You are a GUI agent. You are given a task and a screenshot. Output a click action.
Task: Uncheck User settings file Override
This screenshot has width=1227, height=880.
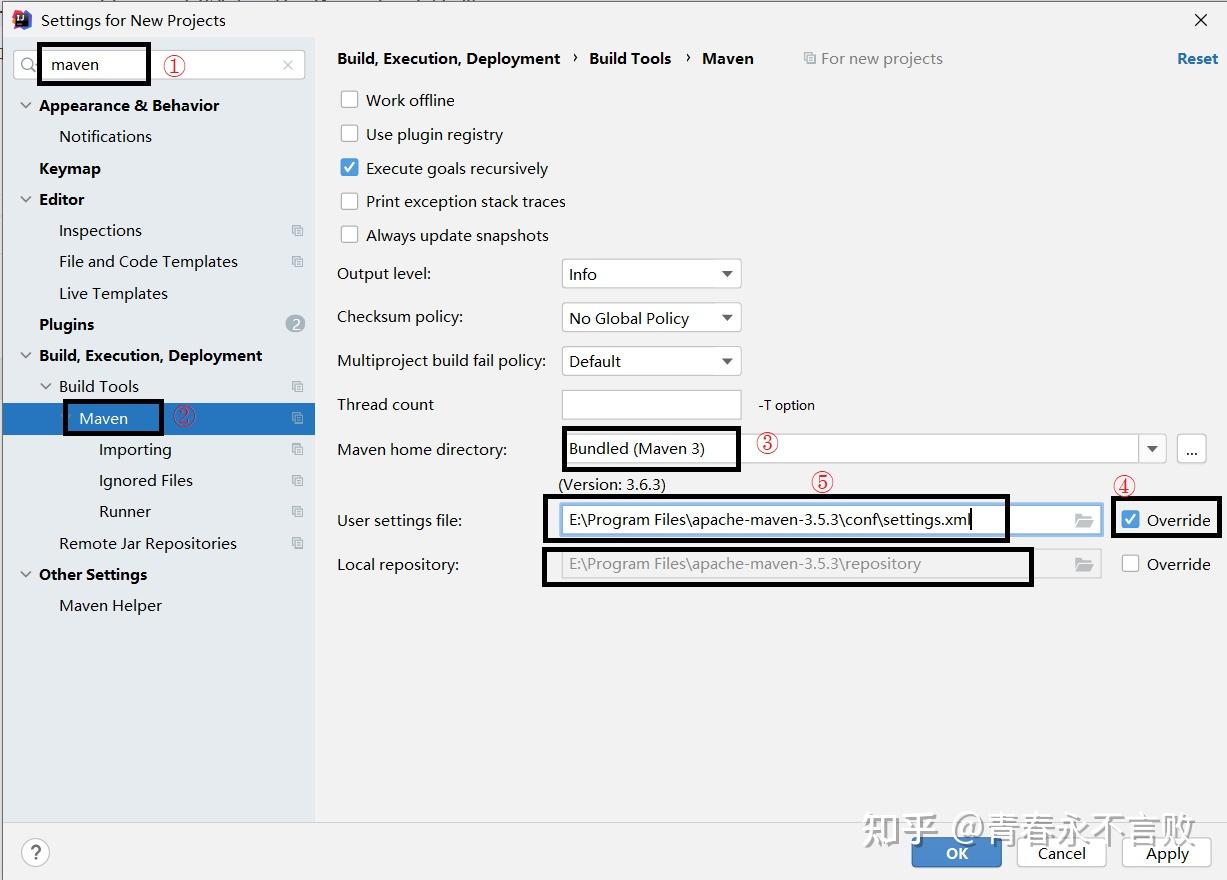point(1130,519)
